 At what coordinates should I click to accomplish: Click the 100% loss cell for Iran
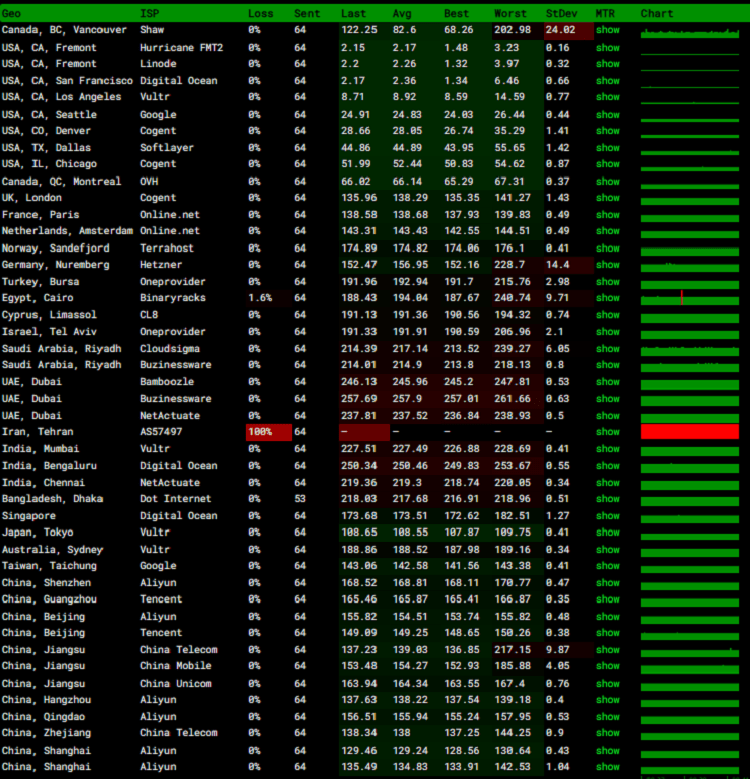pyautogui.click(x=269, y=432)
